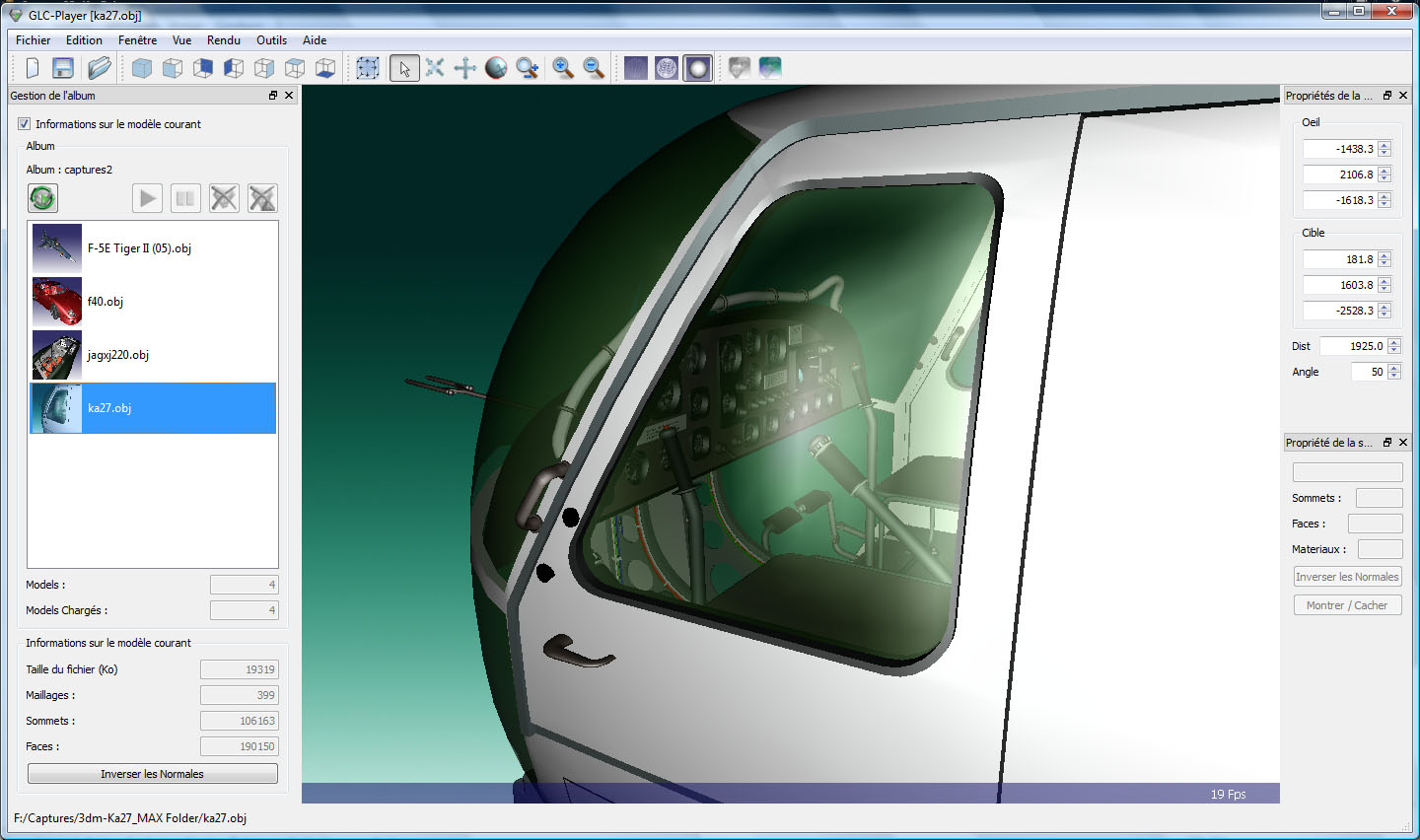Open the Edition menu

[84, 40]
